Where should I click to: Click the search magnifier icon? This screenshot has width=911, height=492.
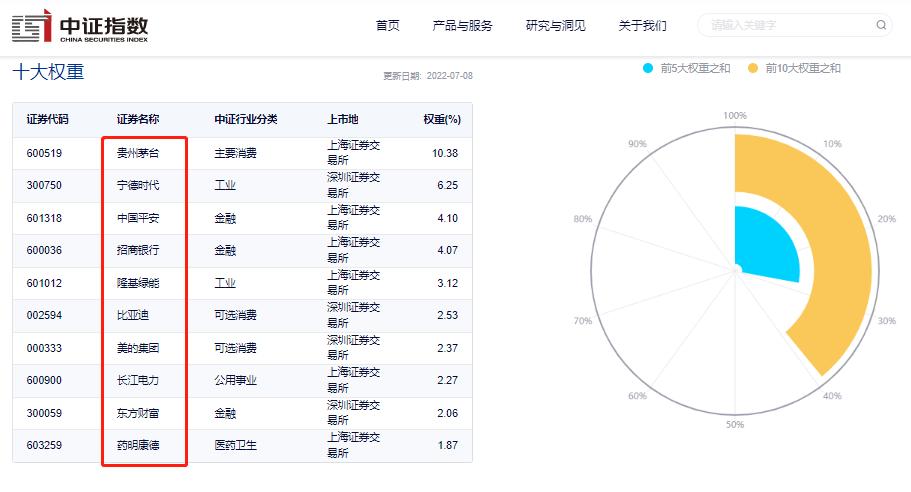click(881, 25)
